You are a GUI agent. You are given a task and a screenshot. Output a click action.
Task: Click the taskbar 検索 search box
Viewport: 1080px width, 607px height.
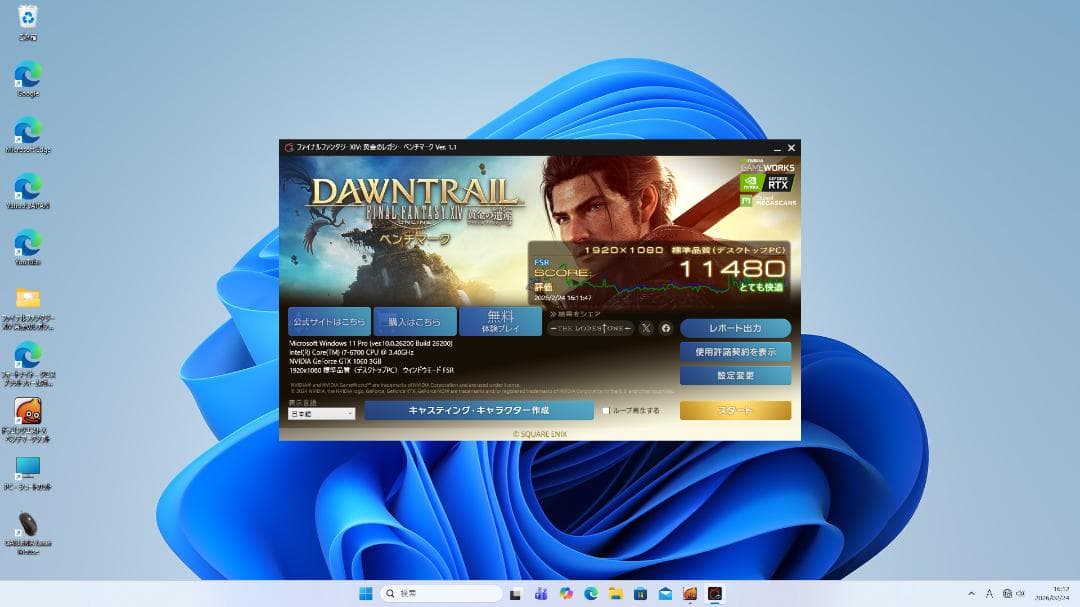coord(441,593)
